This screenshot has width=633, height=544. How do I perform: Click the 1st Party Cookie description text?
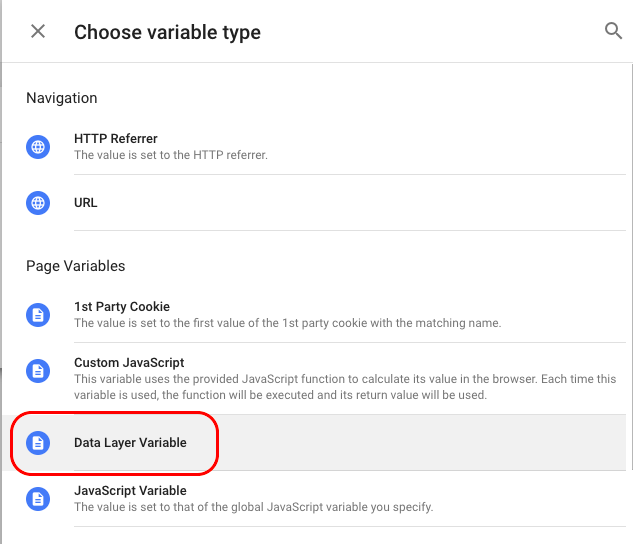[x=287, y=324]
